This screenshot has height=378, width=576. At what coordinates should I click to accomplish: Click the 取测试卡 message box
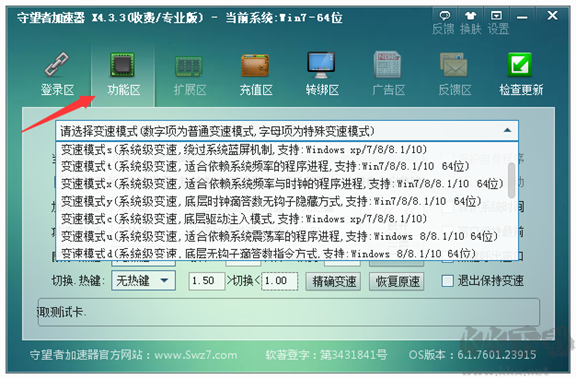point(289,312)
